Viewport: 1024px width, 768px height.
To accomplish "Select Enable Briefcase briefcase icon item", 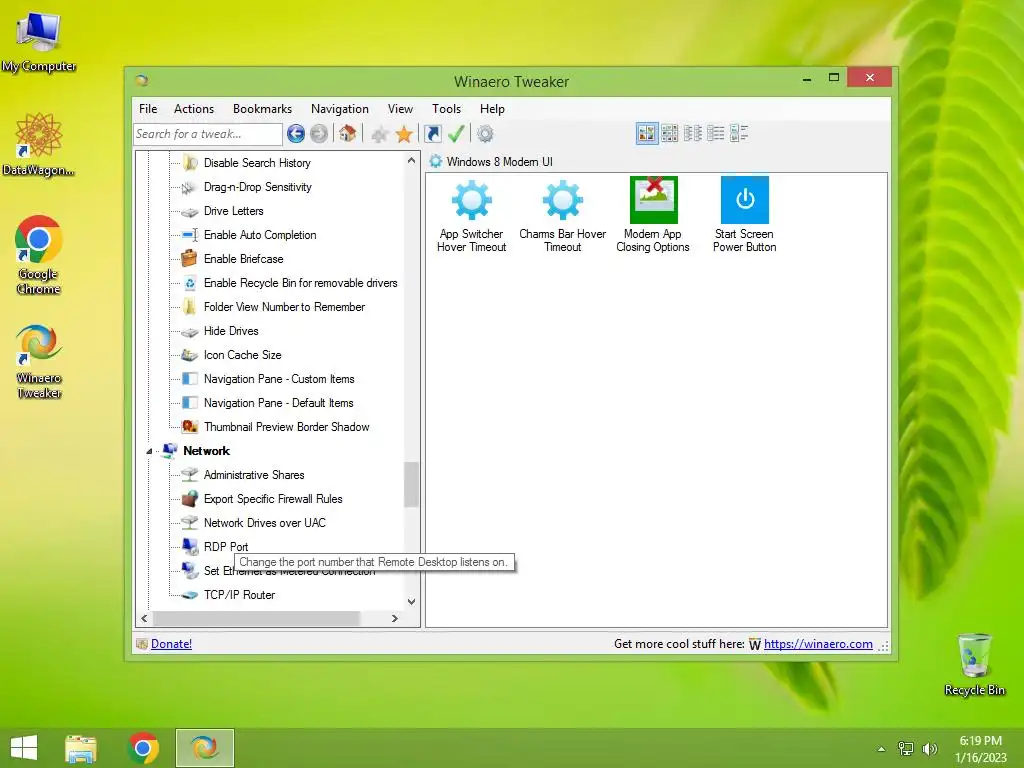I will [x=189, y=259].
